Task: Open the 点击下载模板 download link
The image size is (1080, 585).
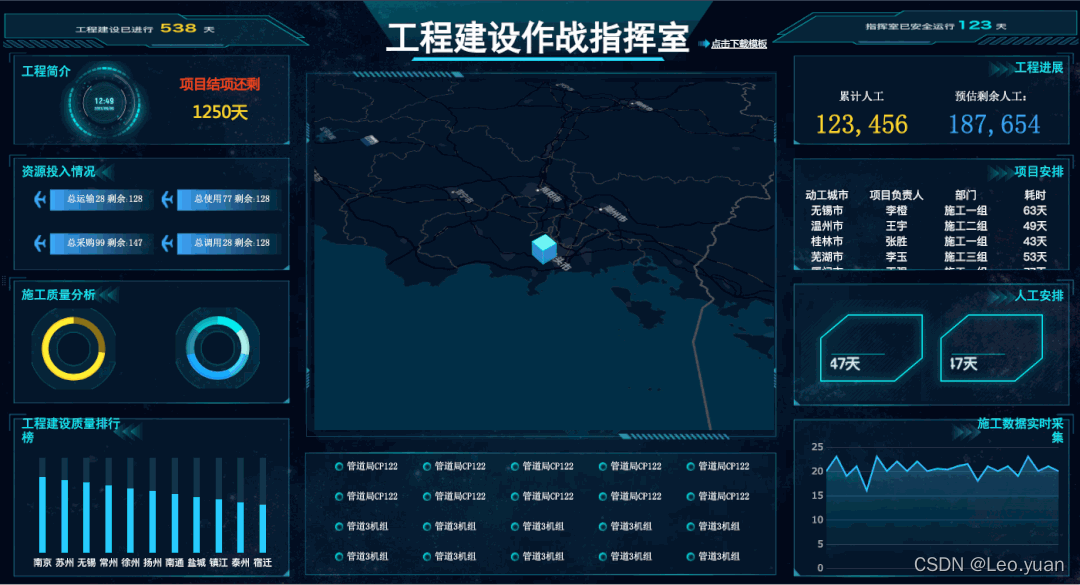Action: click(738, 43)
